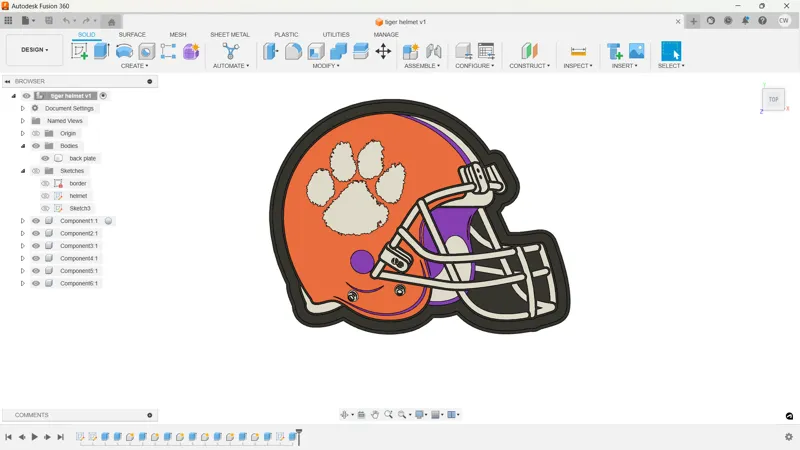The width and height of the screenshot is (800, 450).
Task: Select the Create Sketch tool
Action: 79,51
